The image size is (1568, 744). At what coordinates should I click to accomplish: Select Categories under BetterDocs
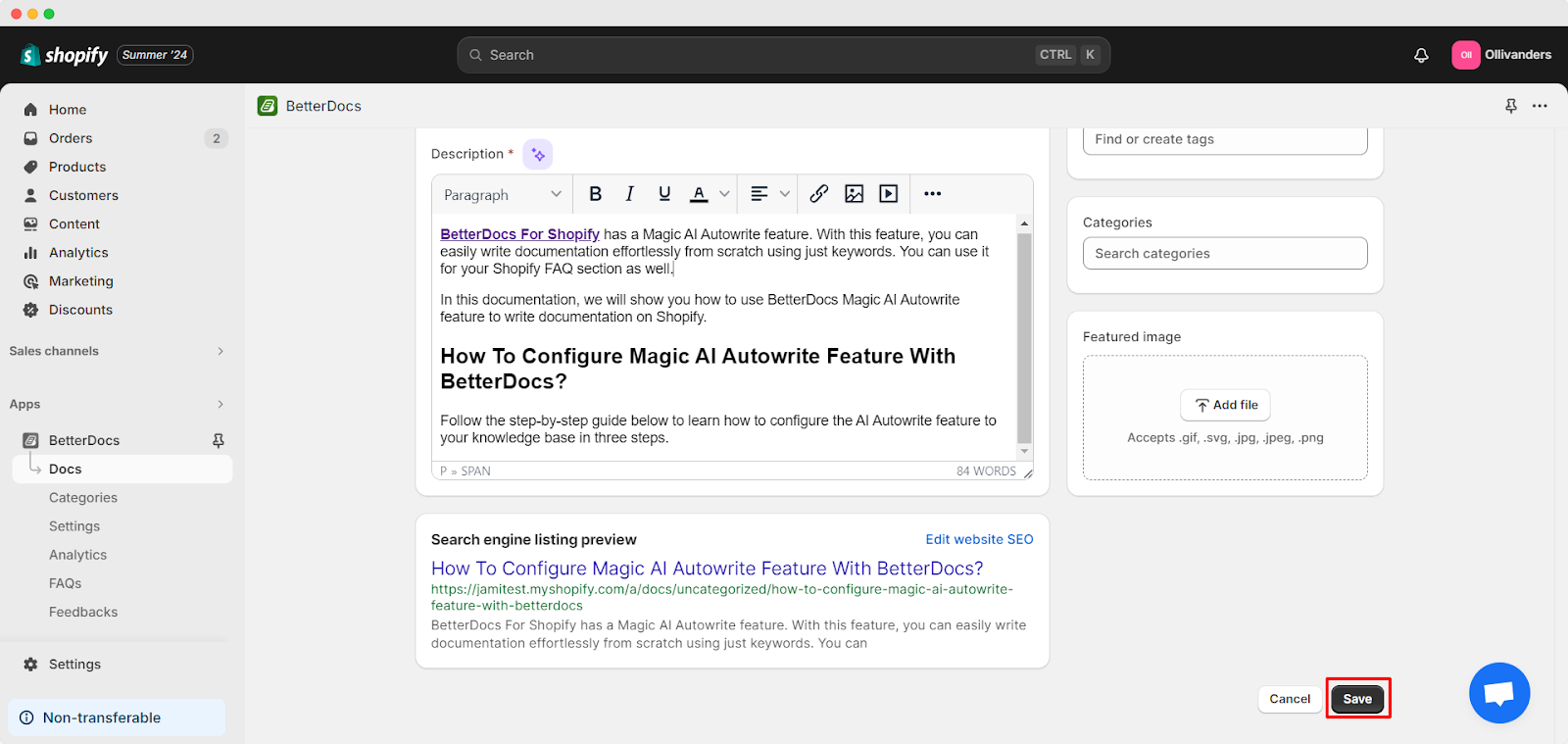pos(83,497)
